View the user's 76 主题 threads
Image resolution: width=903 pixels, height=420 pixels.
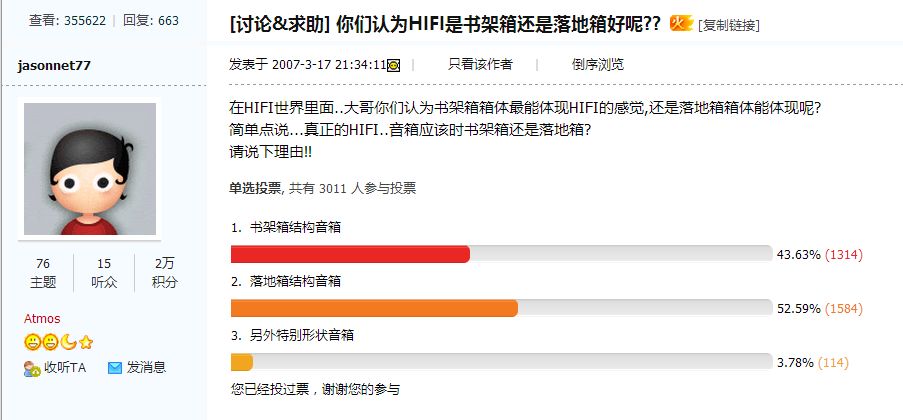[43, 272]
